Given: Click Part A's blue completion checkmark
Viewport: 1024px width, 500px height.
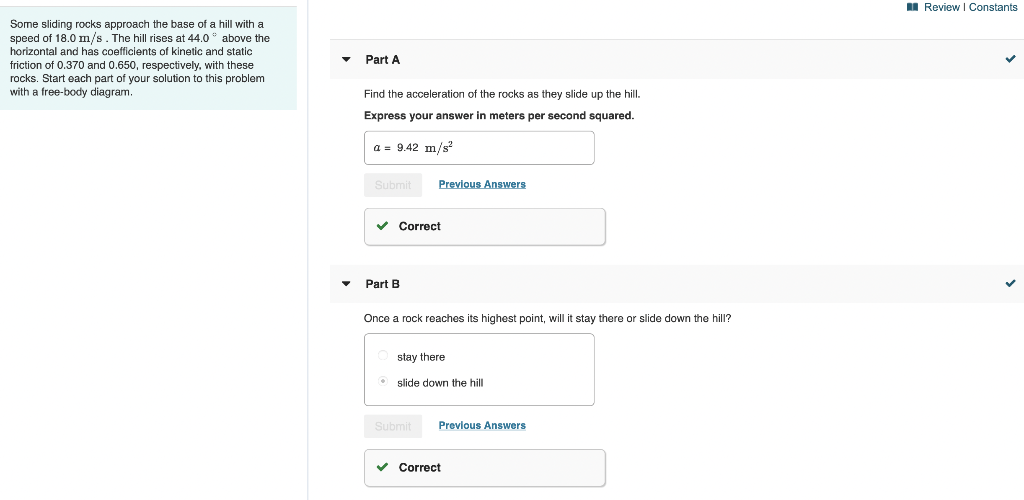Looking at the screenshot, I should [1010, 59].
